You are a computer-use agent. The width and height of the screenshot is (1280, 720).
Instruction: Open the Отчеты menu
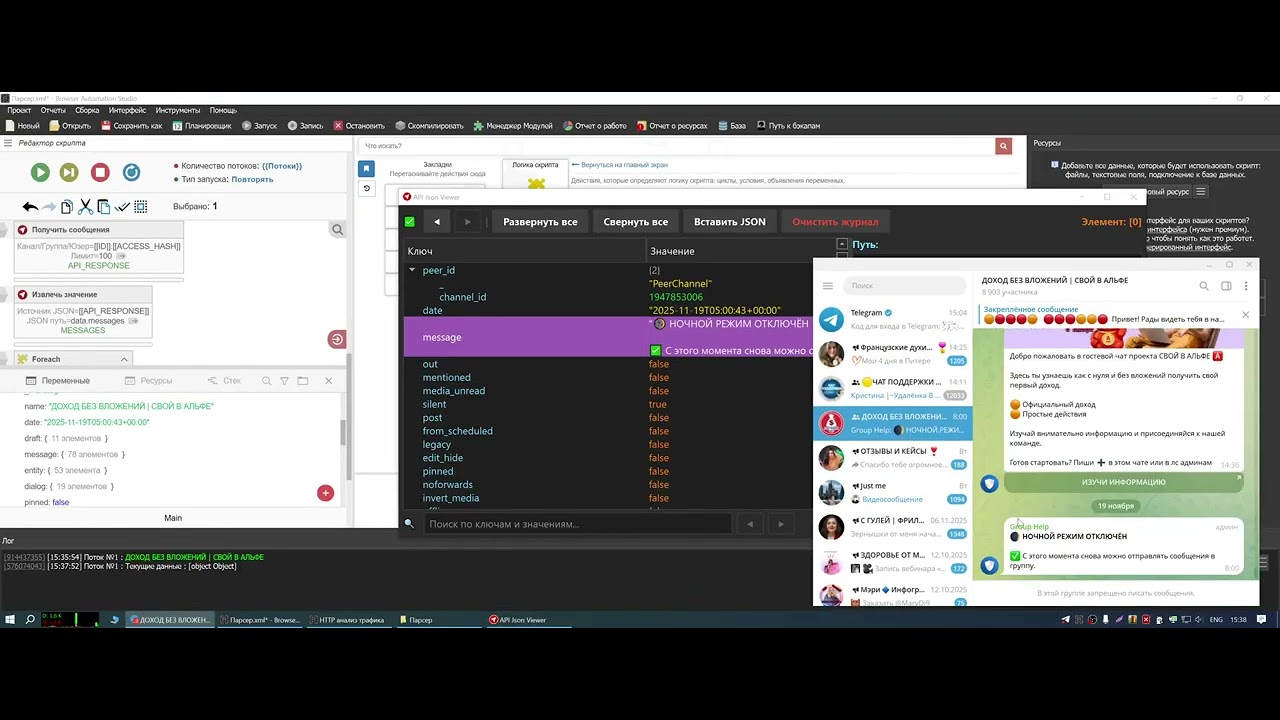[x=53, y=110]
